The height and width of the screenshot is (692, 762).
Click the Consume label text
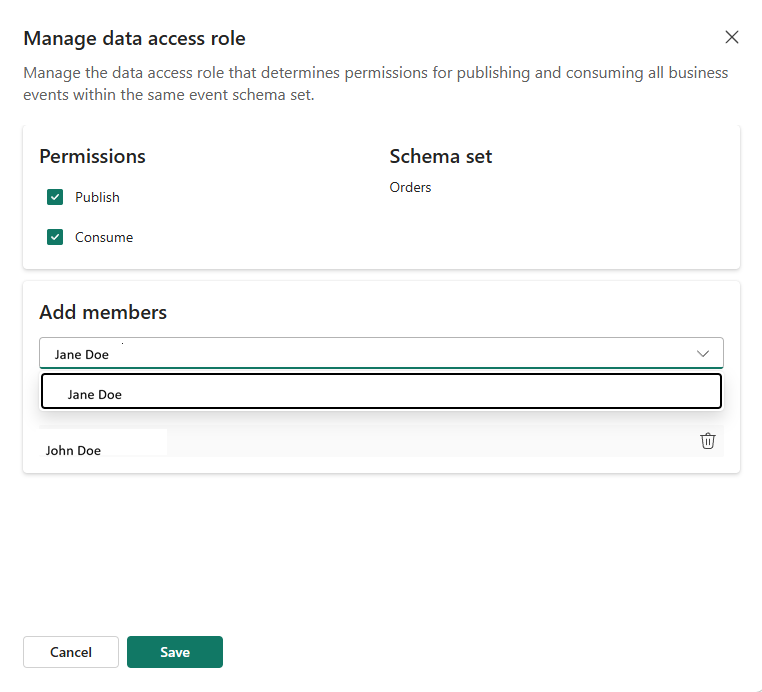pyautogui.click(x=104, y=237)
